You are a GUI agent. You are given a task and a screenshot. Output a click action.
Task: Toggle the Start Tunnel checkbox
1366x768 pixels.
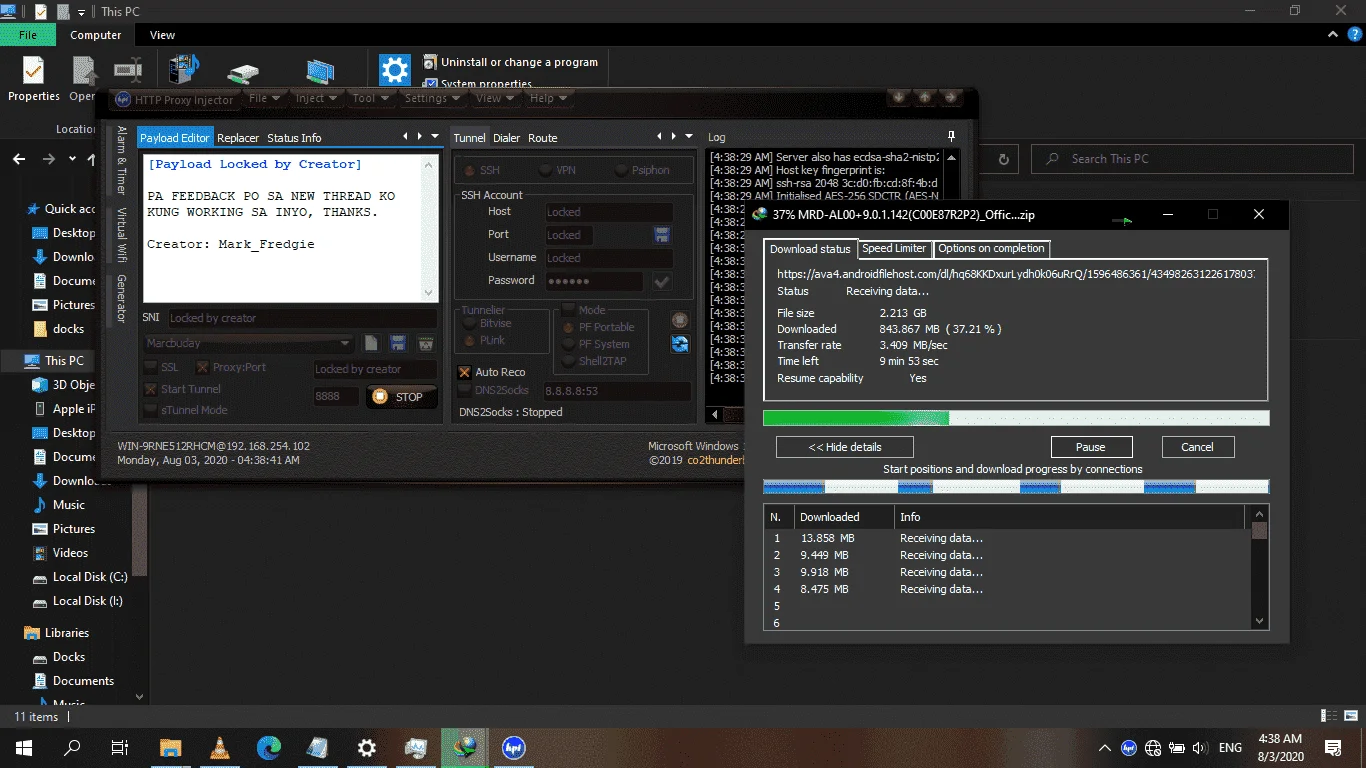(x=151, y=389)
